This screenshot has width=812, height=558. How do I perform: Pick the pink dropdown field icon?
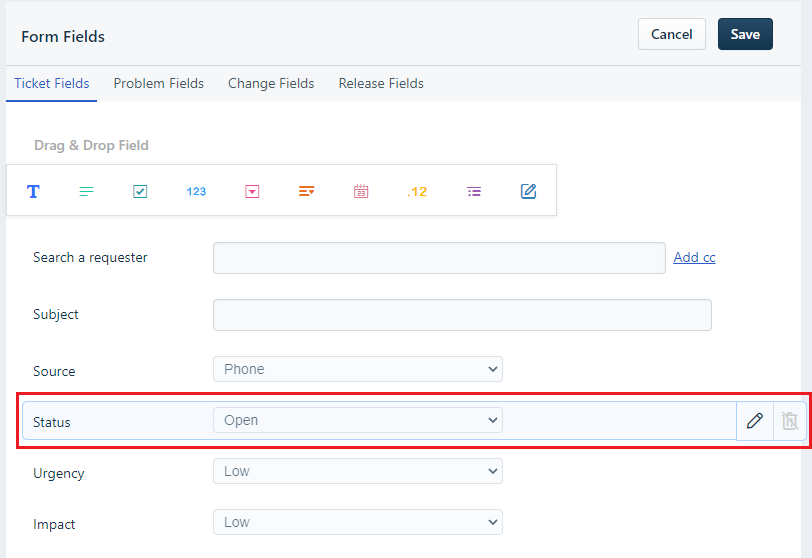tap(252, 192)
